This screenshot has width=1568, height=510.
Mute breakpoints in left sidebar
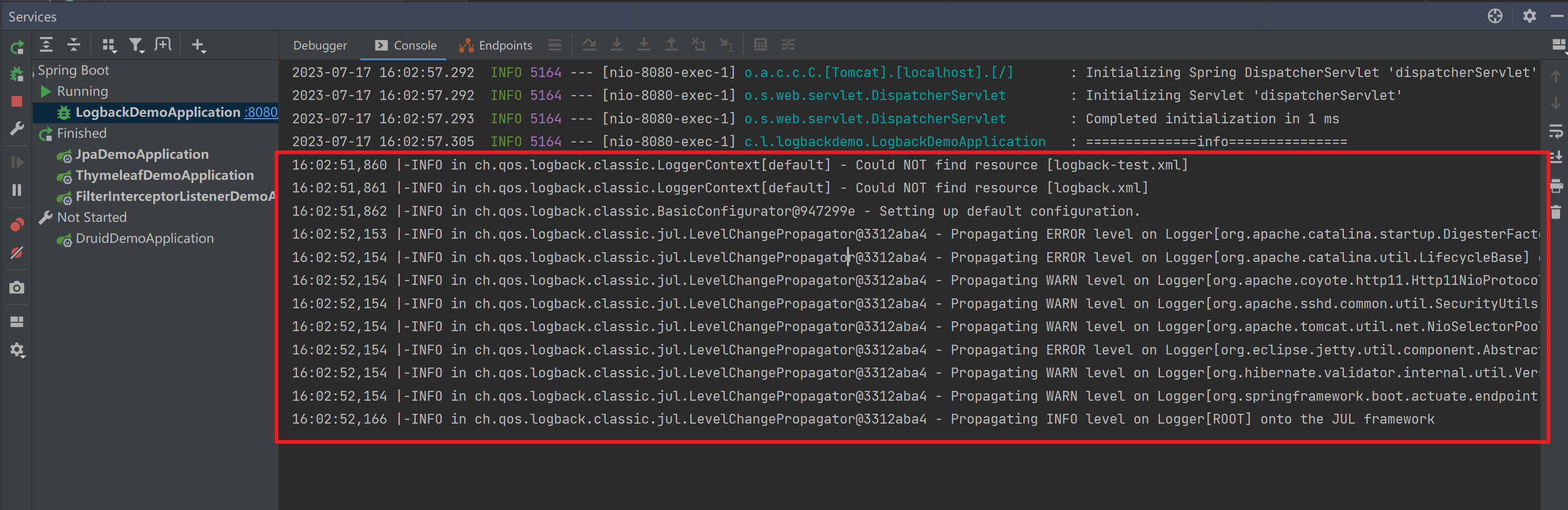point(17,253)
